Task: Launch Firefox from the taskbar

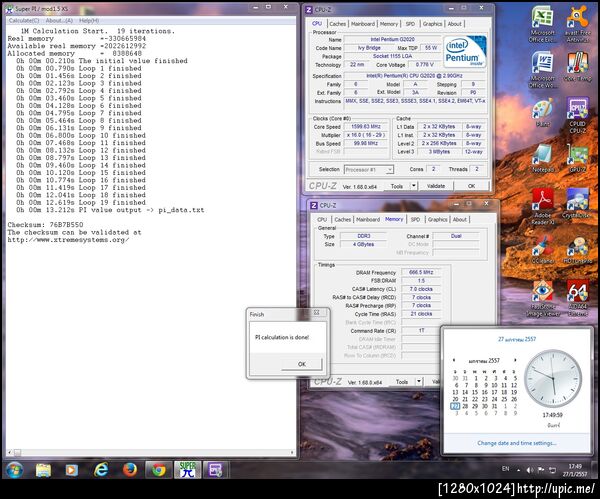Action: click(130, 470)
